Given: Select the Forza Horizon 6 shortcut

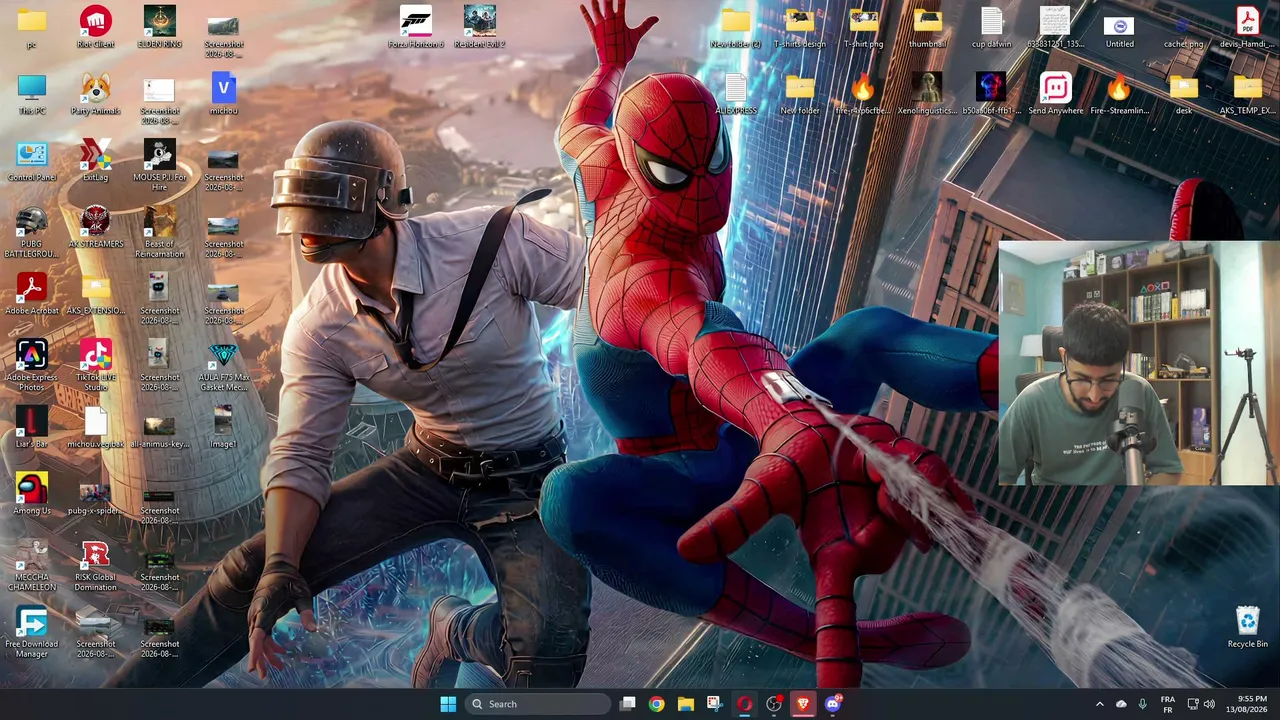Looking at the screenshot, I should (x=415, y=27).
